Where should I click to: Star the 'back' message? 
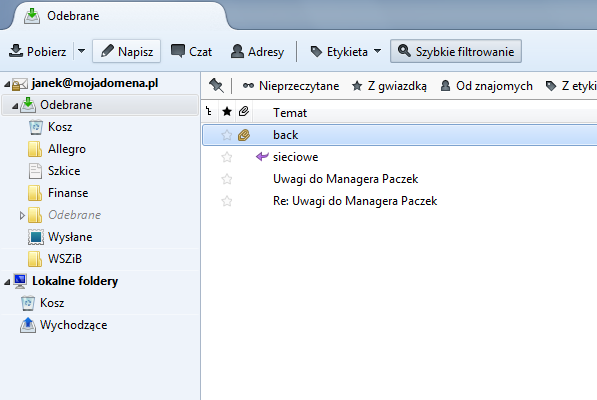(227, 135)
